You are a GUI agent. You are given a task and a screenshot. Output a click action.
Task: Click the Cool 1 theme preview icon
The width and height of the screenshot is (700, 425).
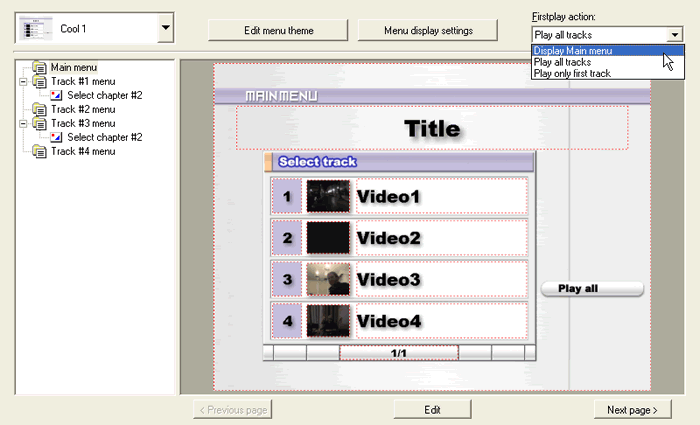point(36,29)
